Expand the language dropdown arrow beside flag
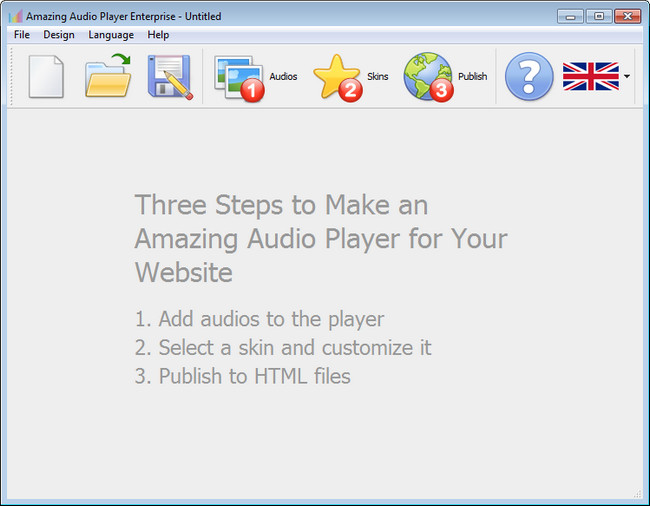Viewport: 650px width, 506px height. [x=626, y=77]
